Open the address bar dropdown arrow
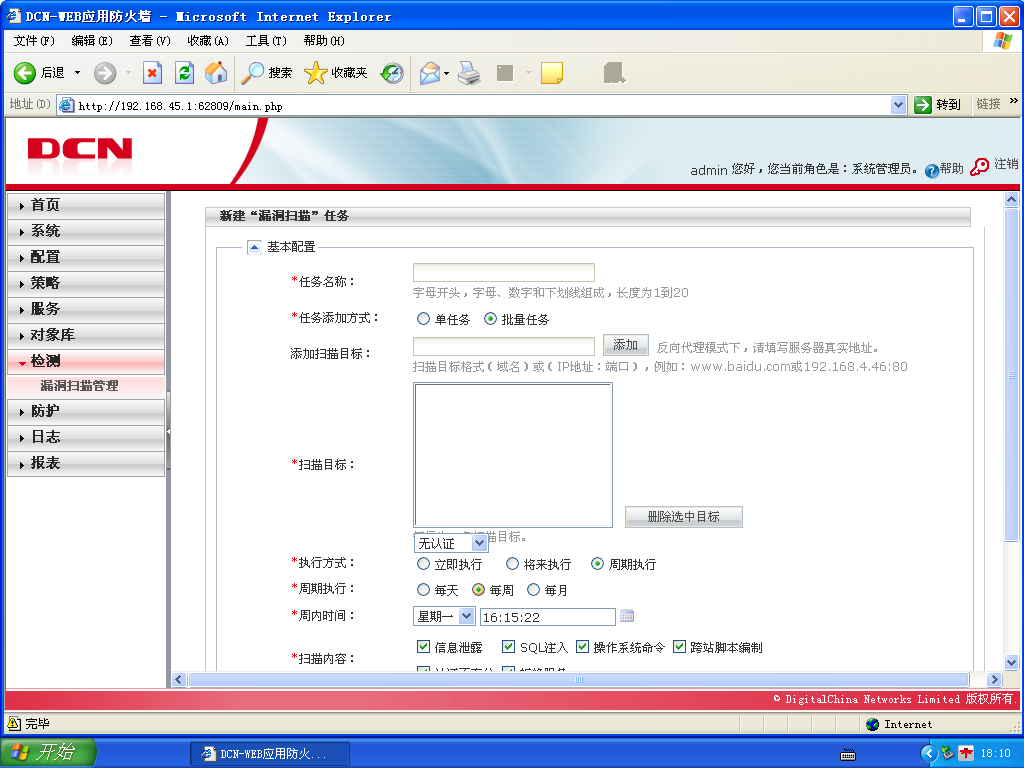Screen dimensions: 1024x768 pyautogui.click(x=899, y=104)
